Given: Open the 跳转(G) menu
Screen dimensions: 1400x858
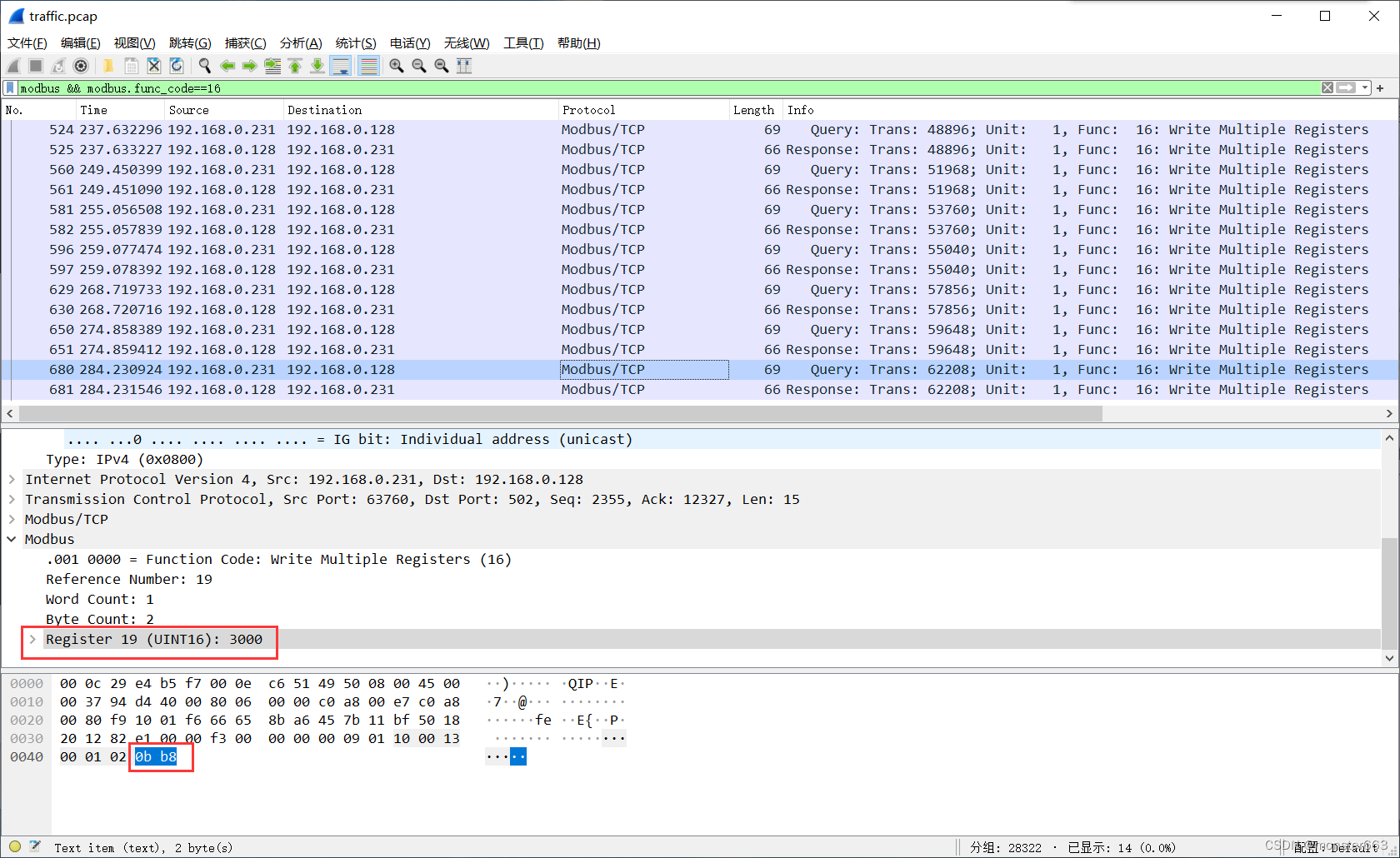Looking at the screenshot, I should click(190, 43).
